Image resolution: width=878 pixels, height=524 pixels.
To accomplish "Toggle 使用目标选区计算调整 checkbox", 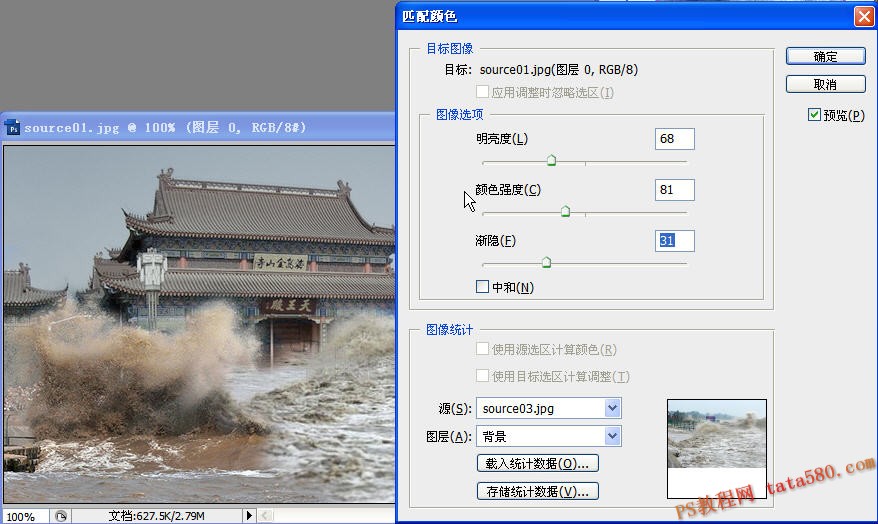I will pos(482,376).
